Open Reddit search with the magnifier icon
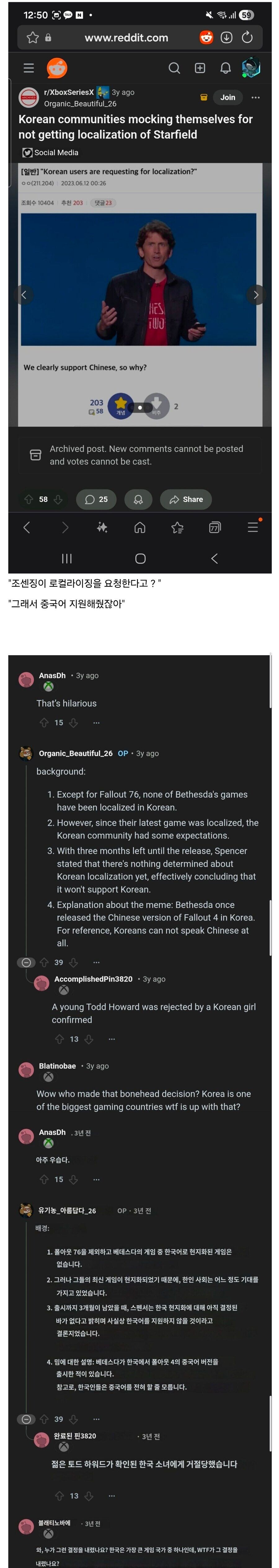 point(174,68)
